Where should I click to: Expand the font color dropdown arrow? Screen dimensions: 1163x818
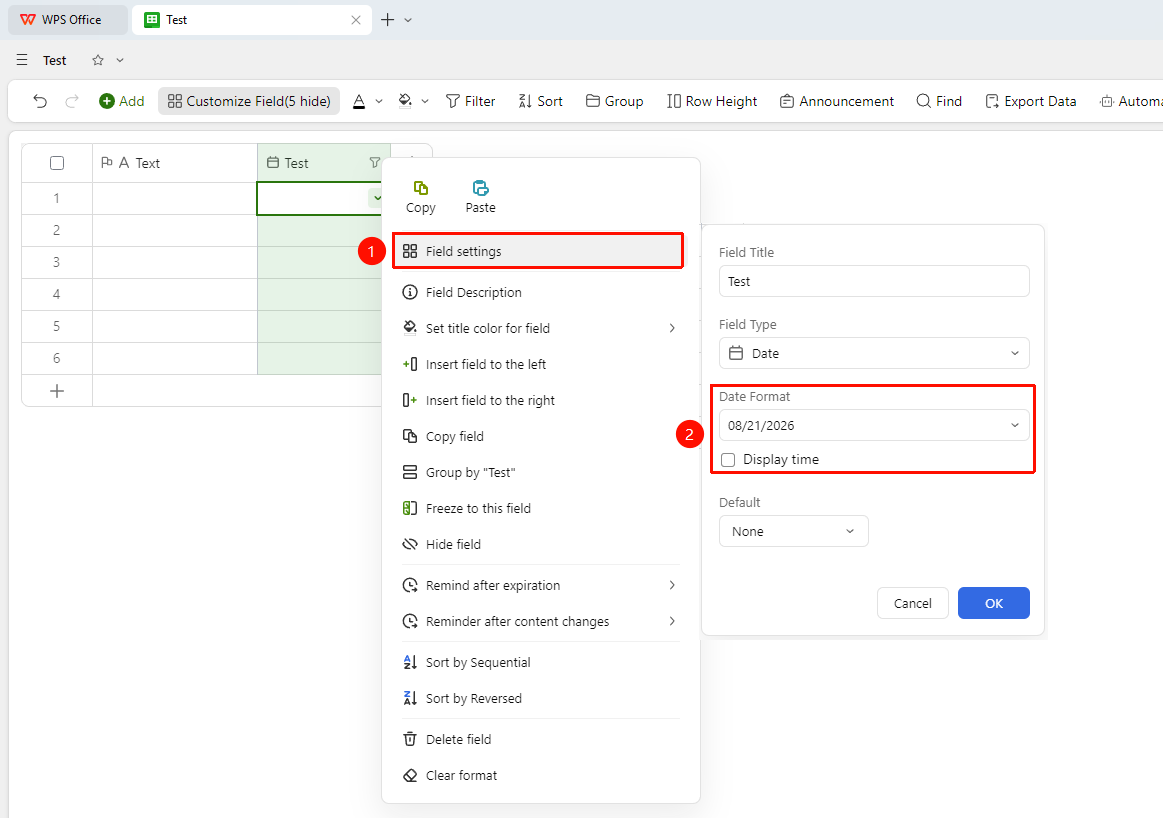point(379,102)
